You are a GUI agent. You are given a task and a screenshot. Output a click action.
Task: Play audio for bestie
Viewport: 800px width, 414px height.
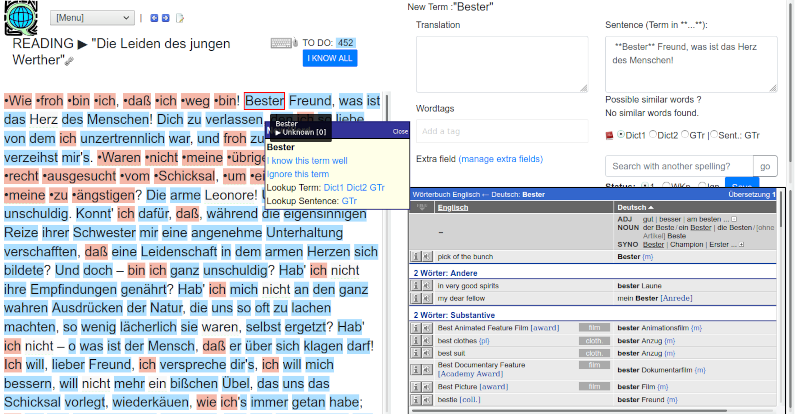pyautogui.click(x=427, y=399)
